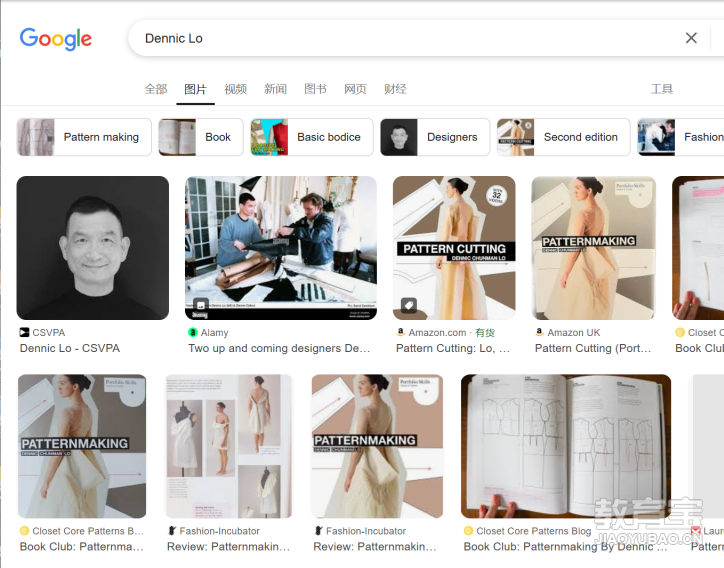
Task: Click the Alamy source favicon
Action: (x=193, y=332)
